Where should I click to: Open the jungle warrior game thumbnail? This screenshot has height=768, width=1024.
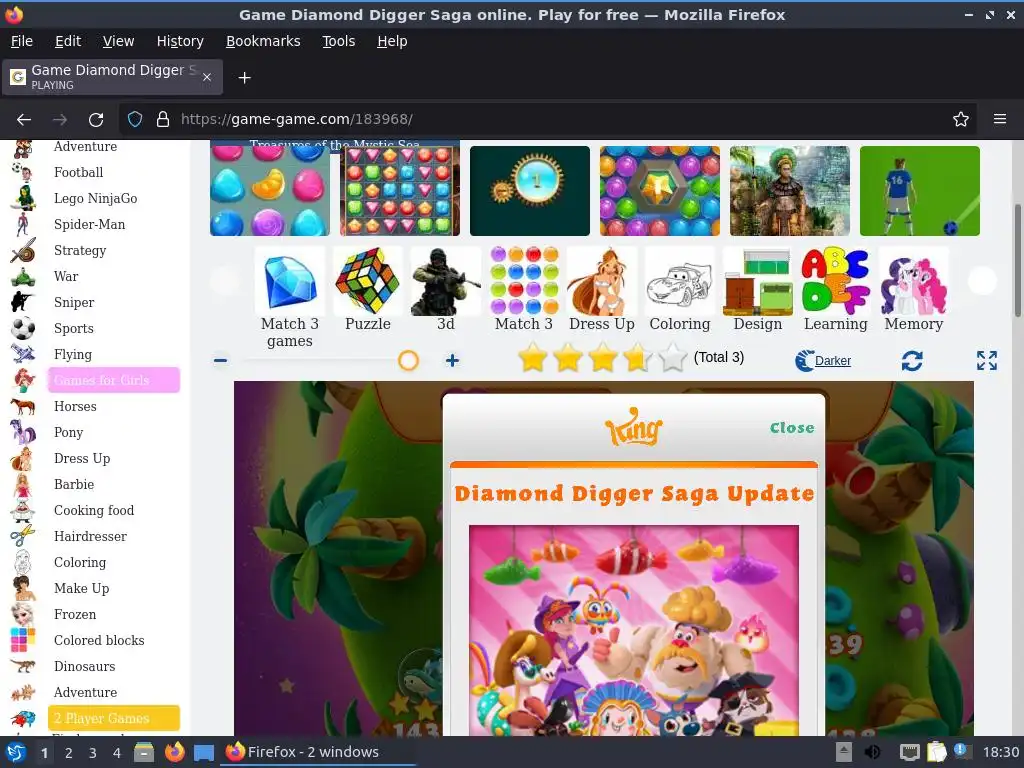click(x=790, y=191)
